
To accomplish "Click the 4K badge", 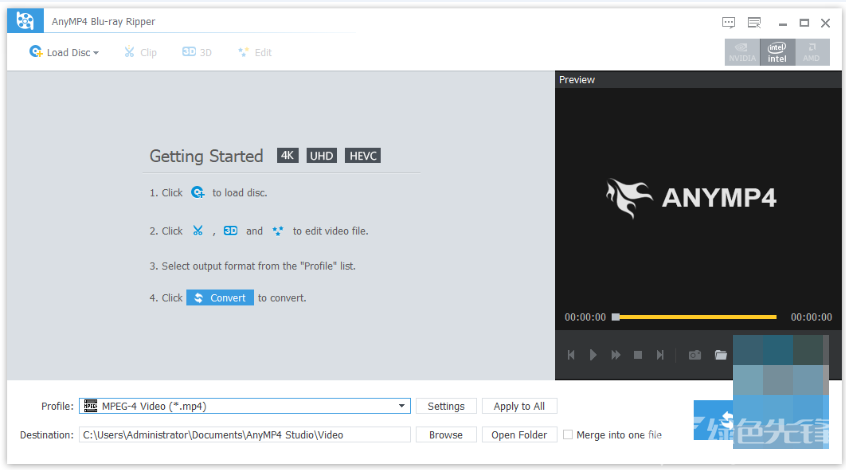I will 287,155.
